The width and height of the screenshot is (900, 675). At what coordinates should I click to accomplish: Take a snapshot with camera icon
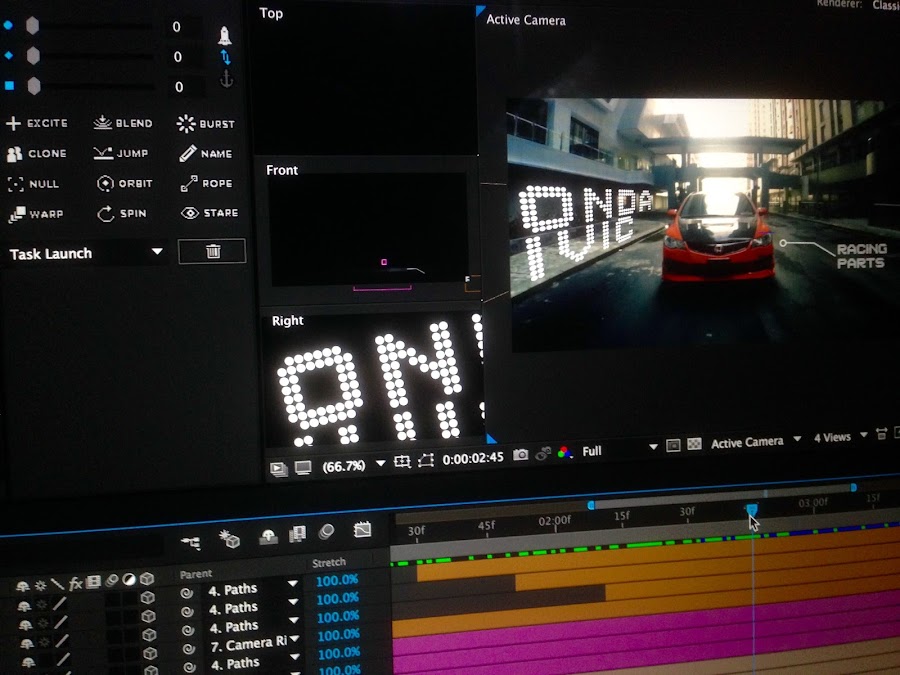(x=521, y=455)
